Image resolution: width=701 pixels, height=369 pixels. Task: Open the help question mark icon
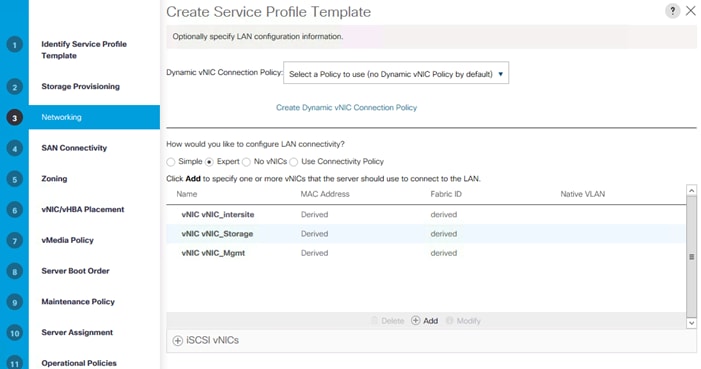pyautogui.click(x=672, y=11)
